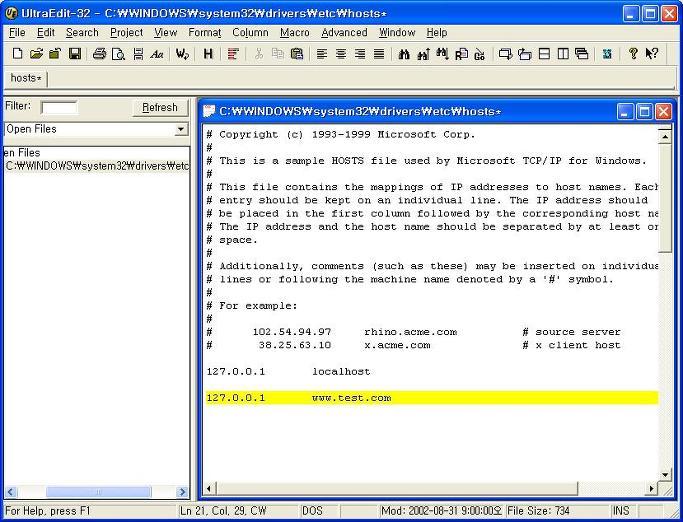Justify text with the toolbar icon

(379, 54)
